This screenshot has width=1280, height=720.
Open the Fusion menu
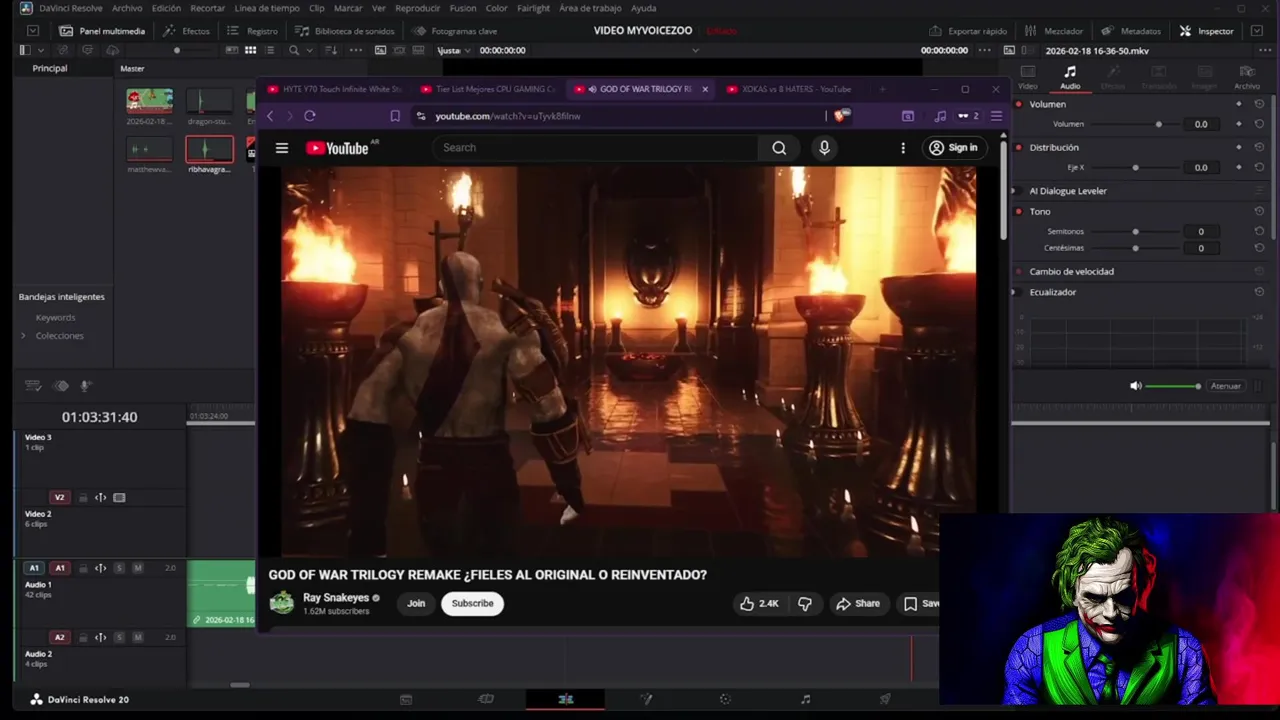[x=463, y=8]
